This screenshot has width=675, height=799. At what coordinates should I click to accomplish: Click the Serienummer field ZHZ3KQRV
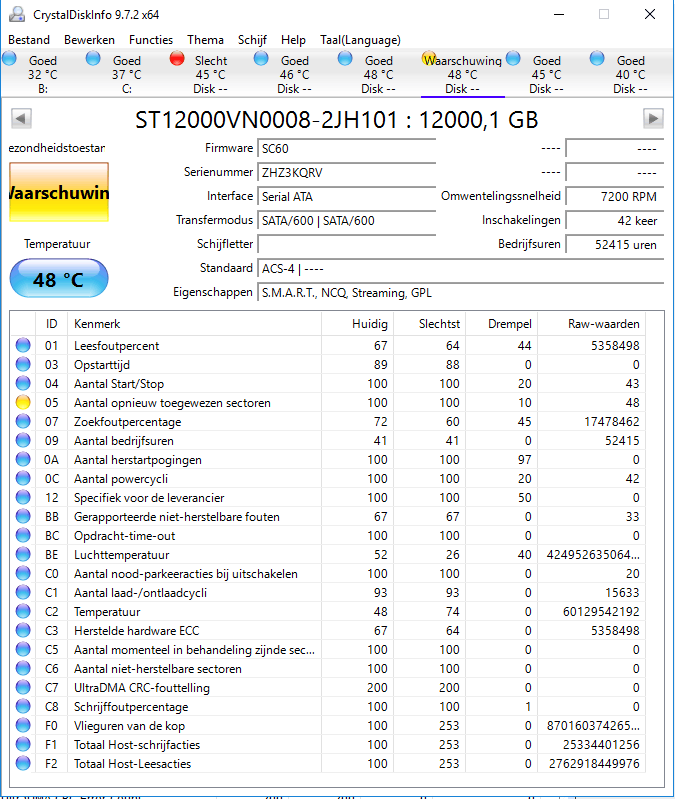tap(347, 173)
